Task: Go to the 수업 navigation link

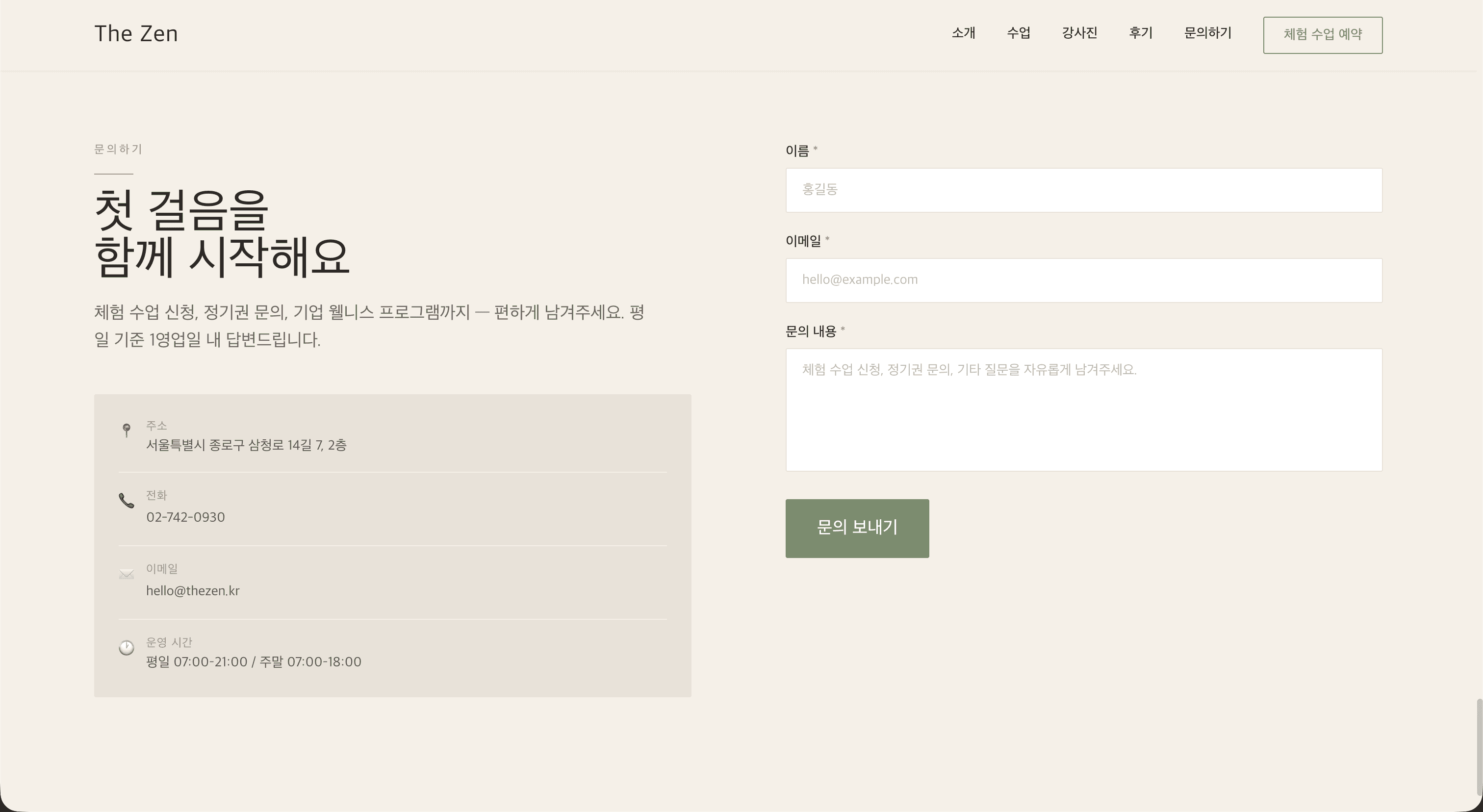Action: click(1019, 33)
